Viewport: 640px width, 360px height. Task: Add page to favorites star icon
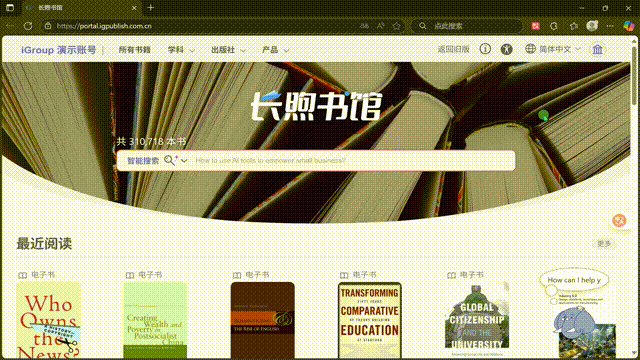[x=396, y=26]
